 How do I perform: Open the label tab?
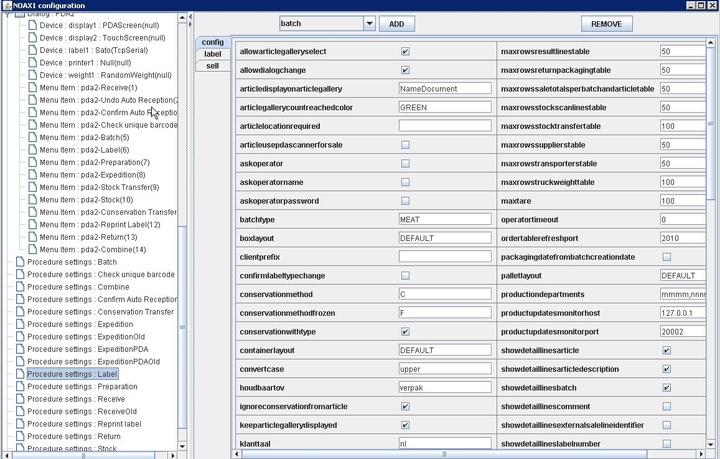pyautogui.click(x=213, y=54)
